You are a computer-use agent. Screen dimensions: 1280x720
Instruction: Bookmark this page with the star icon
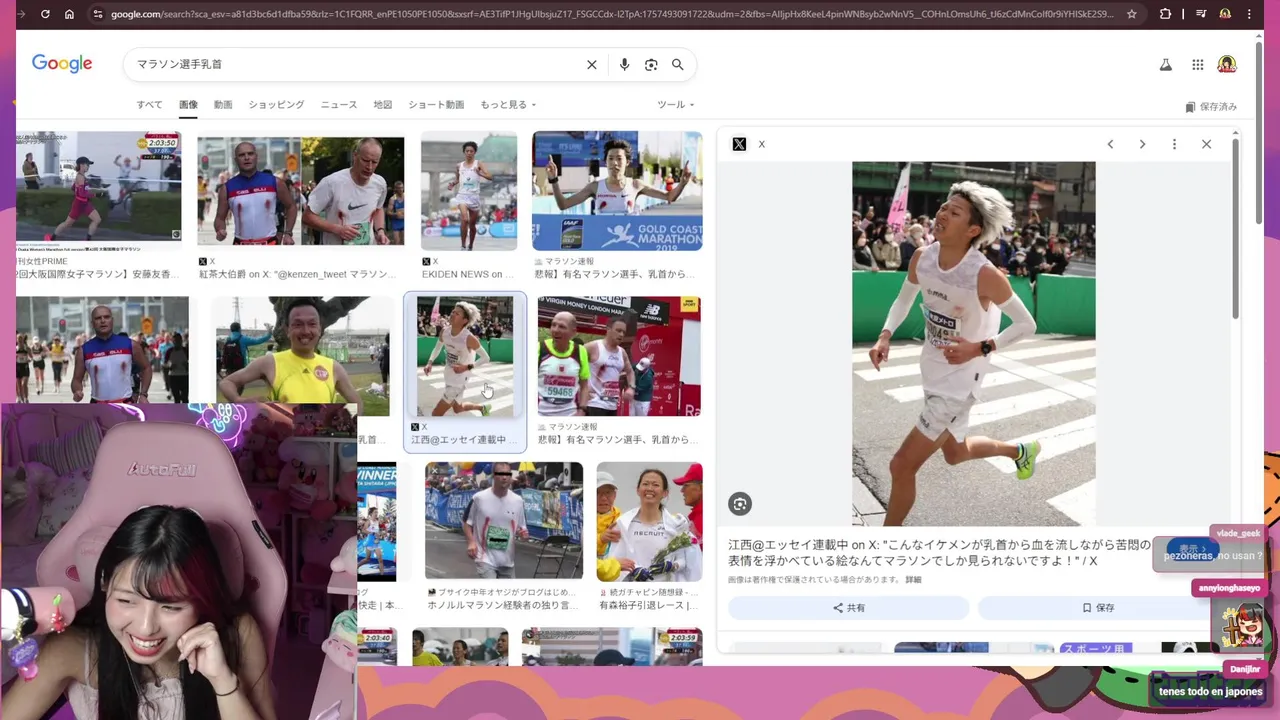click(x=1131, y=14)
